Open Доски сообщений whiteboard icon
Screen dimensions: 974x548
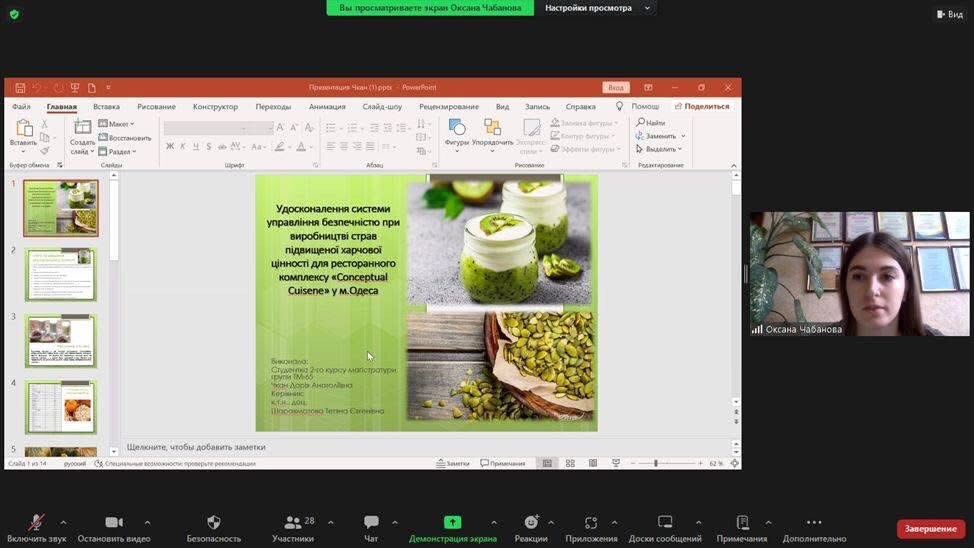(665, 523)
